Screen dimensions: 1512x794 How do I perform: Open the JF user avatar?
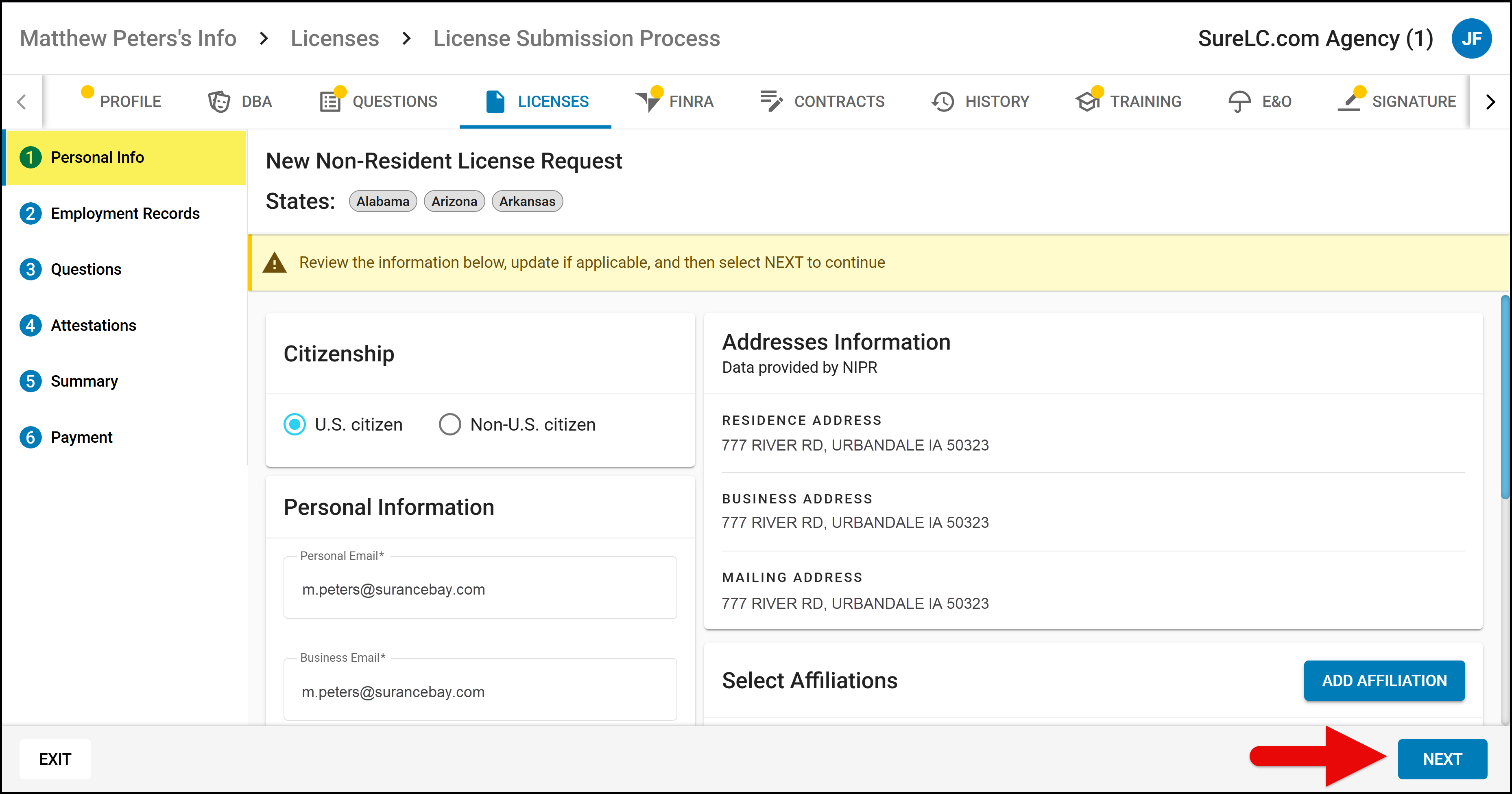1471,39
